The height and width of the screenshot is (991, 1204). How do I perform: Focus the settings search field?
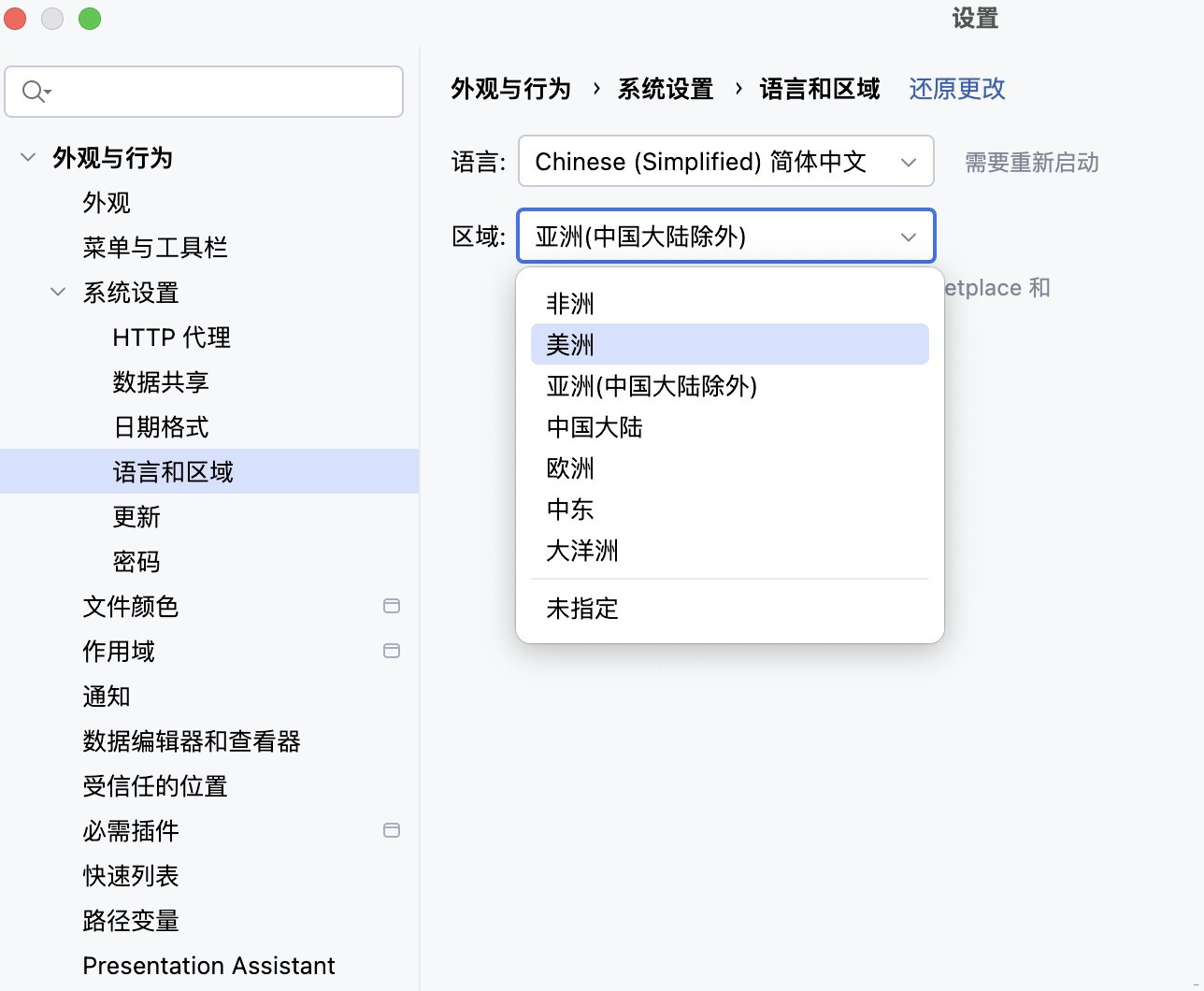click(224, 92)
